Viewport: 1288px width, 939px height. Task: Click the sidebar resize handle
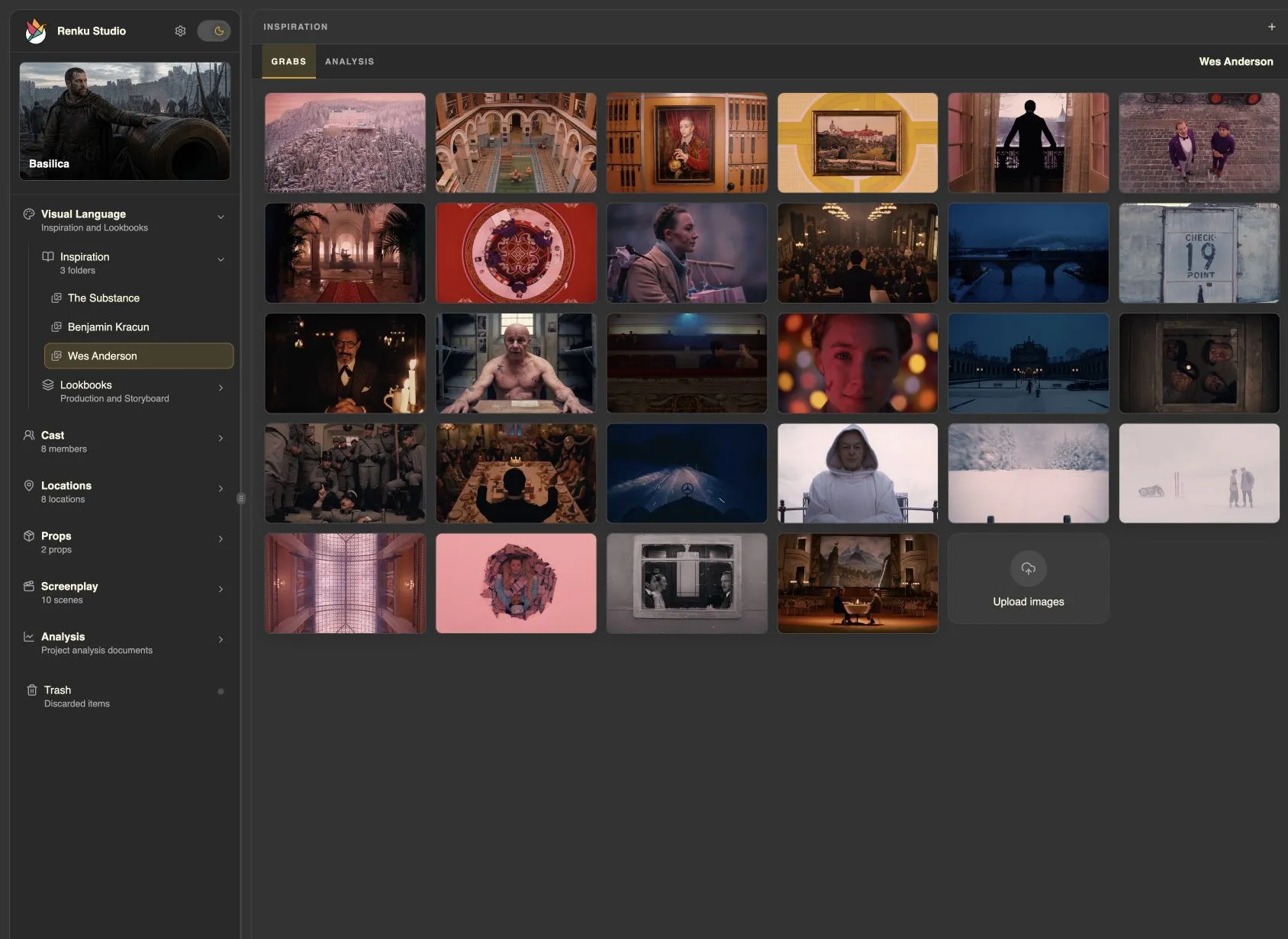(241, 499)
